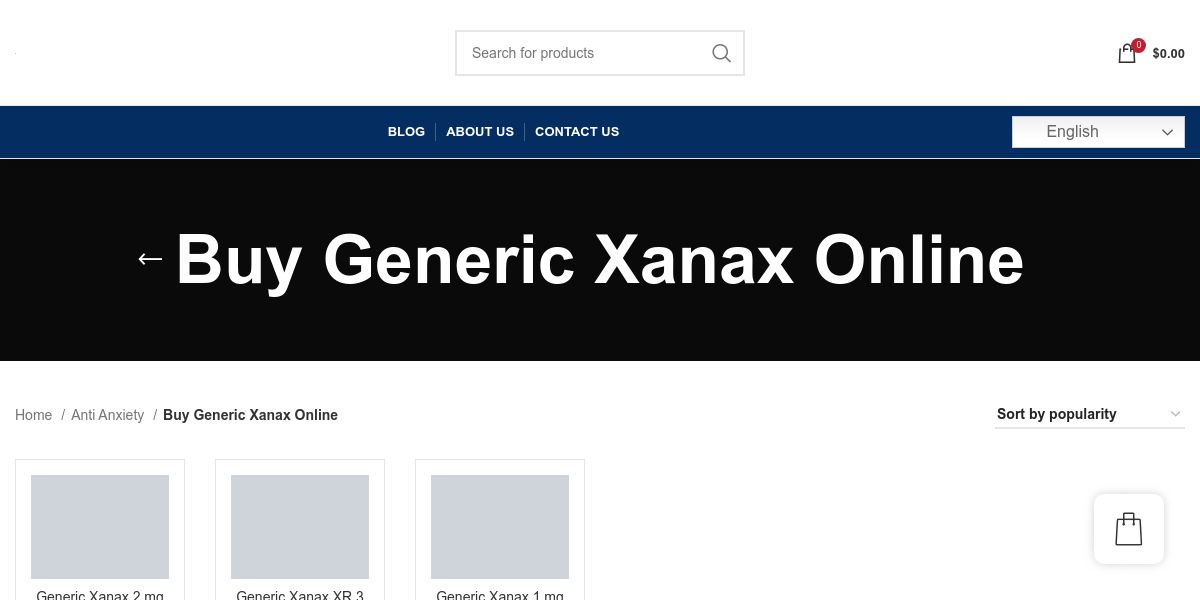This screenshot has width=1200, height=600.
Task: Open the CONTACT US menu item
Action: point(577,132)
